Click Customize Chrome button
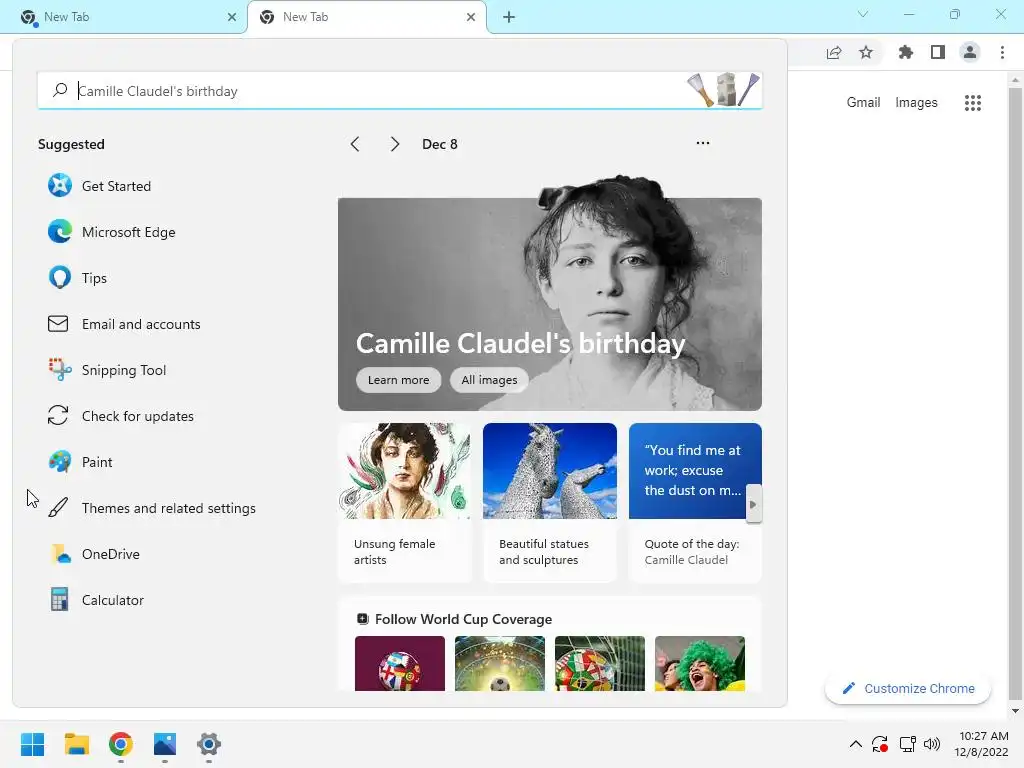The height and width of the screenshot is (768, 1024). (x=908, y=688)
